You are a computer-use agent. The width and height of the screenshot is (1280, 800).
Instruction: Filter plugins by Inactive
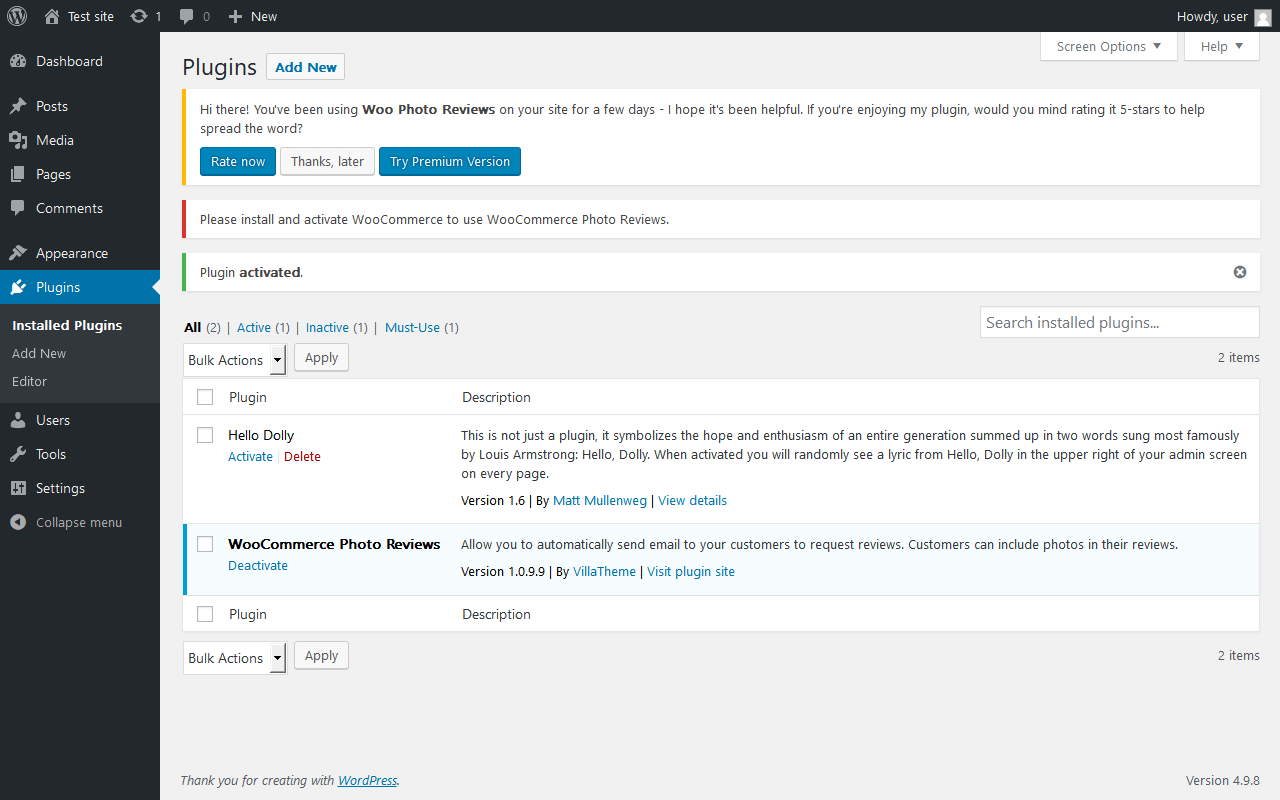coord(327,327)
